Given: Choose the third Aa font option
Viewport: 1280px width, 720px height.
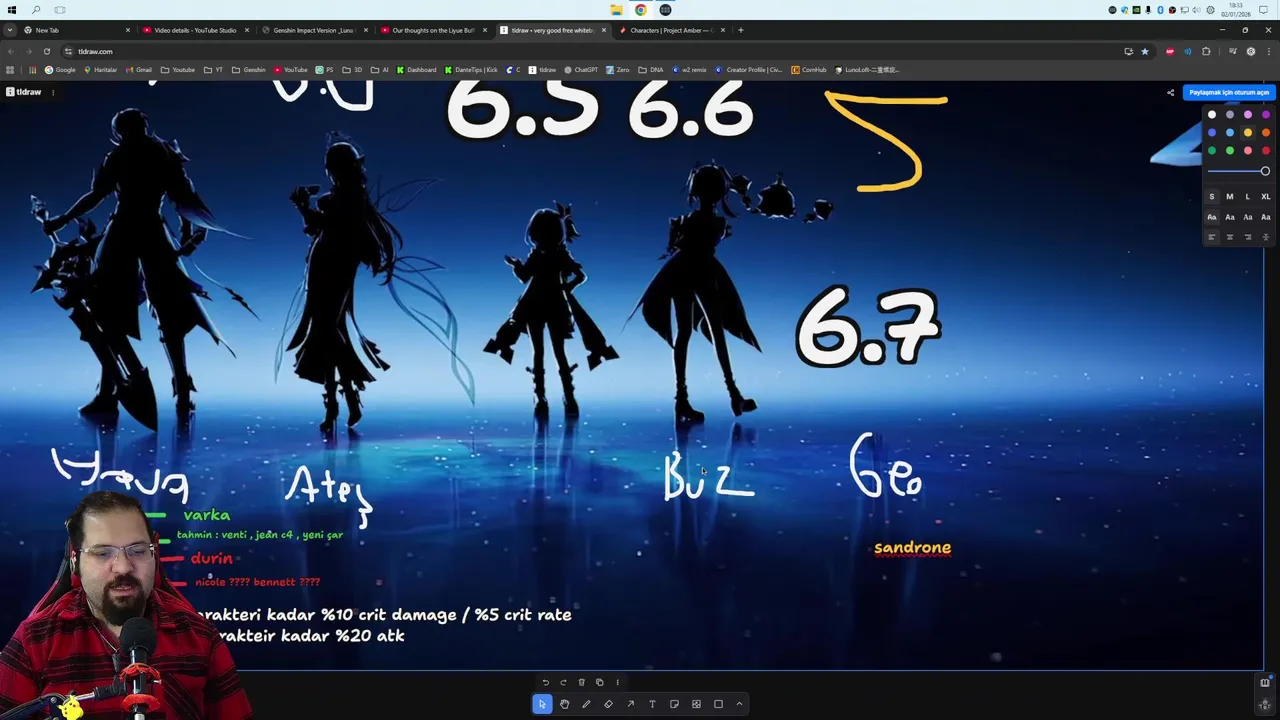Looking at the screenshot, I should click(x=1248, y=217).
